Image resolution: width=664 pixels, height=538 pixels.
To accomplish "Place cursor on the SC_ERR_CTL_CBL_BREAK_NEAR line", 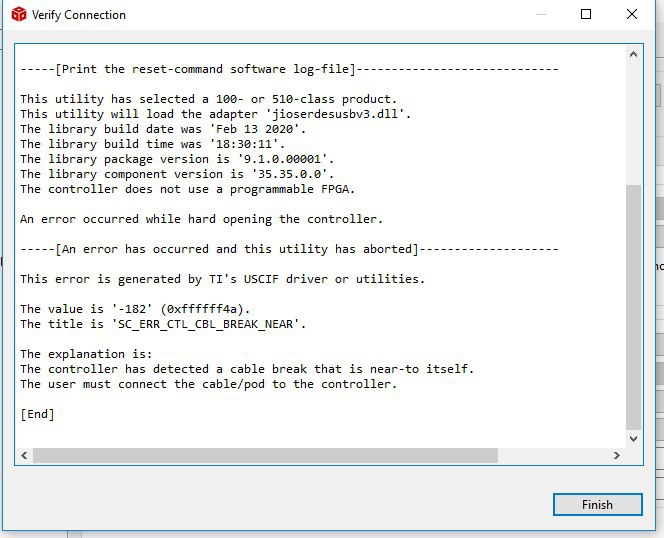I will [163, 324].
